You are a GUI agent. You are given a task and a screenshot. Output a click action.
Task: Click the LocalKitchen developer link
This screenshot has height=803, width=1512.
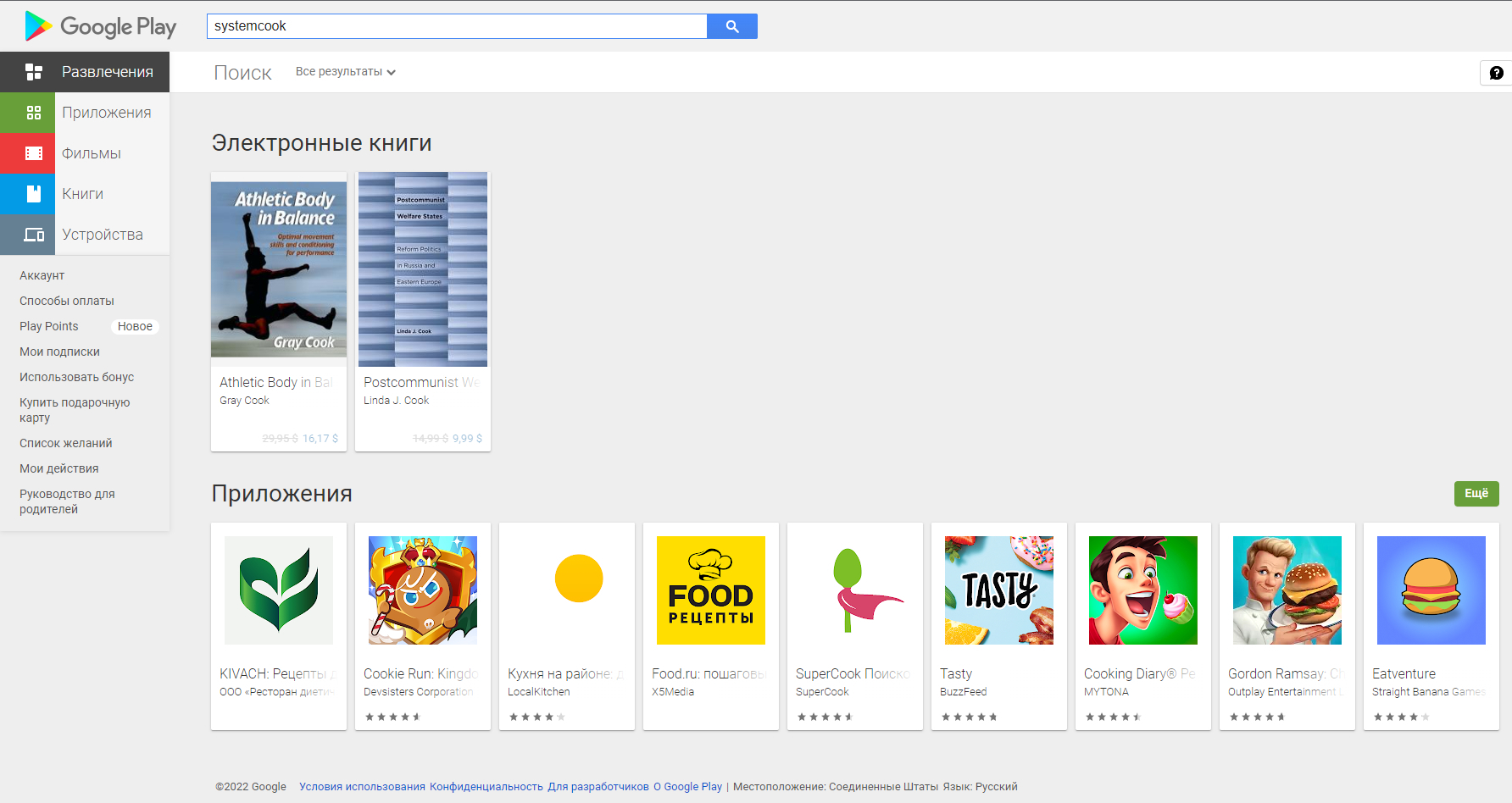[539, 692]
